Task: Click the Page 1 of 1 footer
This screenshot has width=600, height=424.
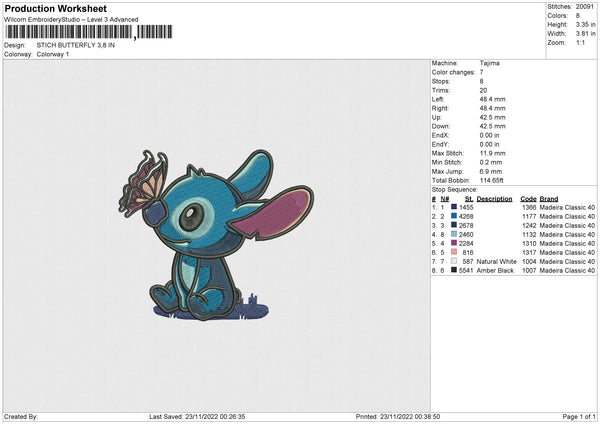Action: tap(579, 417)
